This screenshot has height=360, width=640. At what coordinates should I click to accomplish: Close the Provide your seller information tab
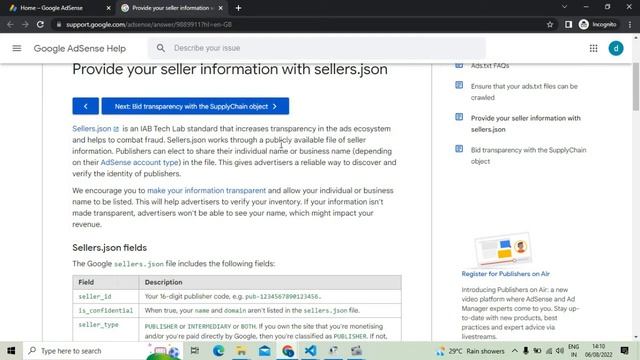[x=220, y=8]
